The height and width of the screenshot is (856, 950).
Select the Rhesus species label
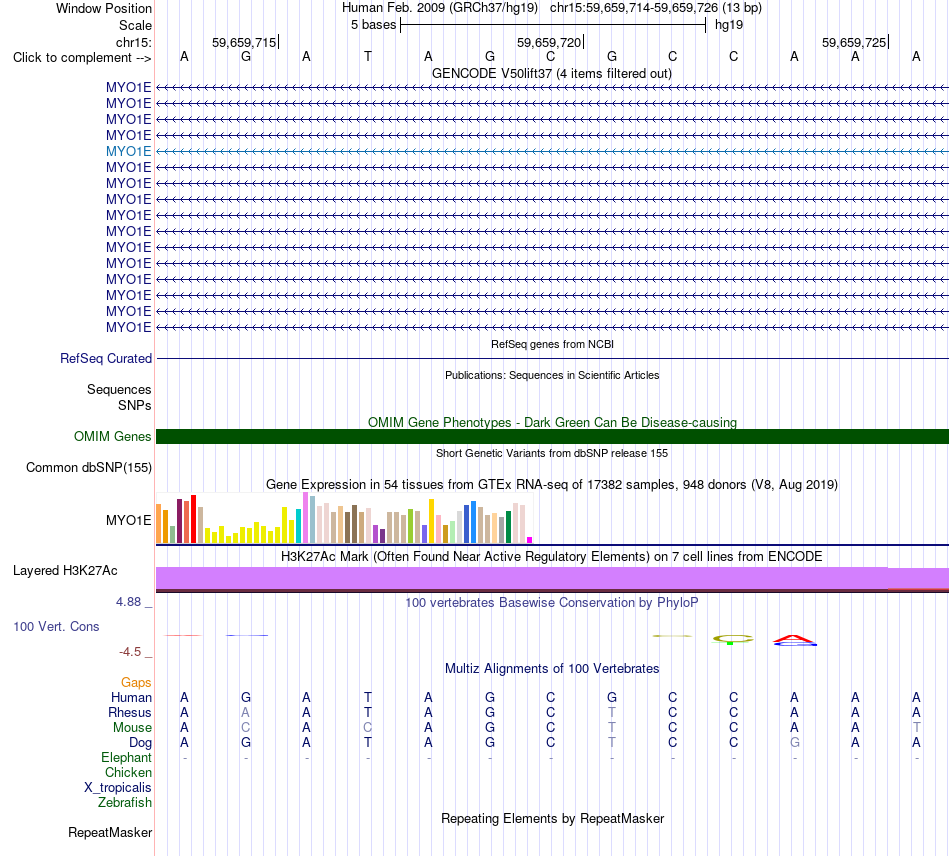click(130, 713)
